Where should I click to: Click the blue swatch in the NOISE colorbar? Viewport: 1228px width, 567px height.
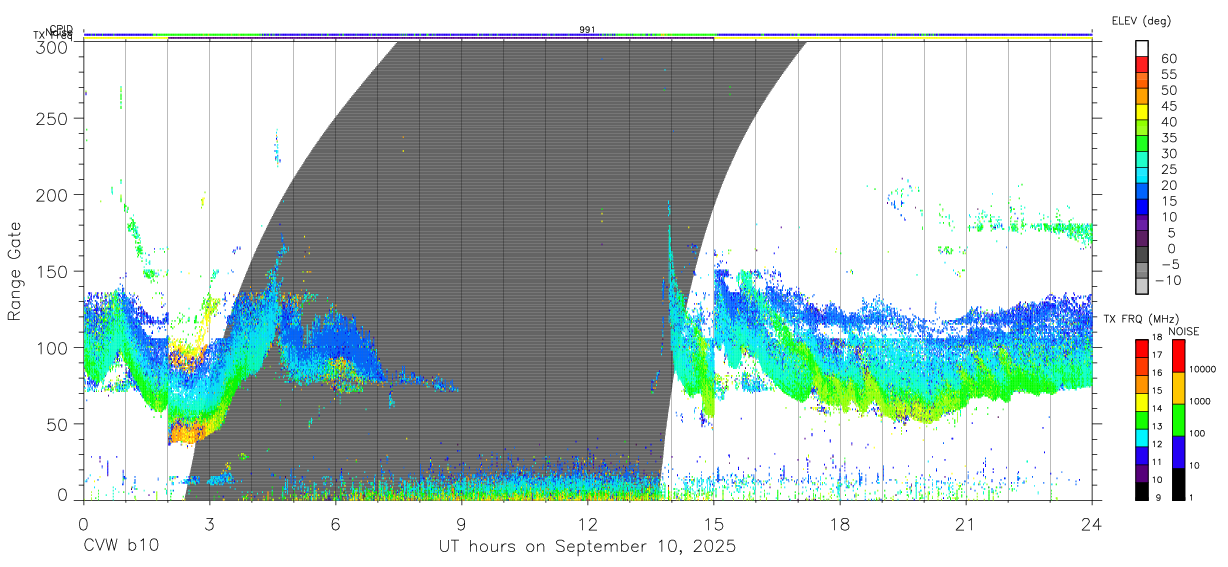tap(1179, 452)
